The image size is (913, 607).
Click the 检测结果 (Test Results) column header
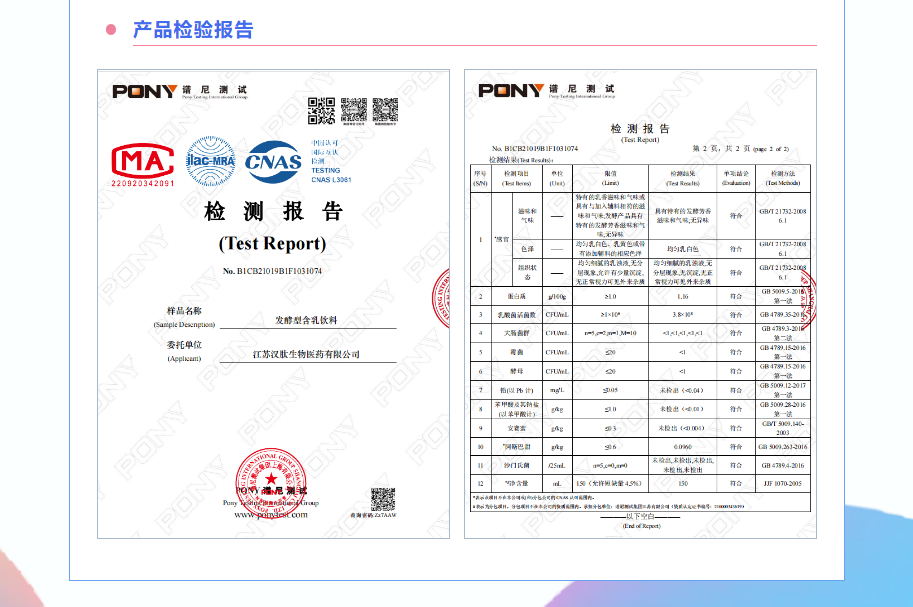(682, 178)
